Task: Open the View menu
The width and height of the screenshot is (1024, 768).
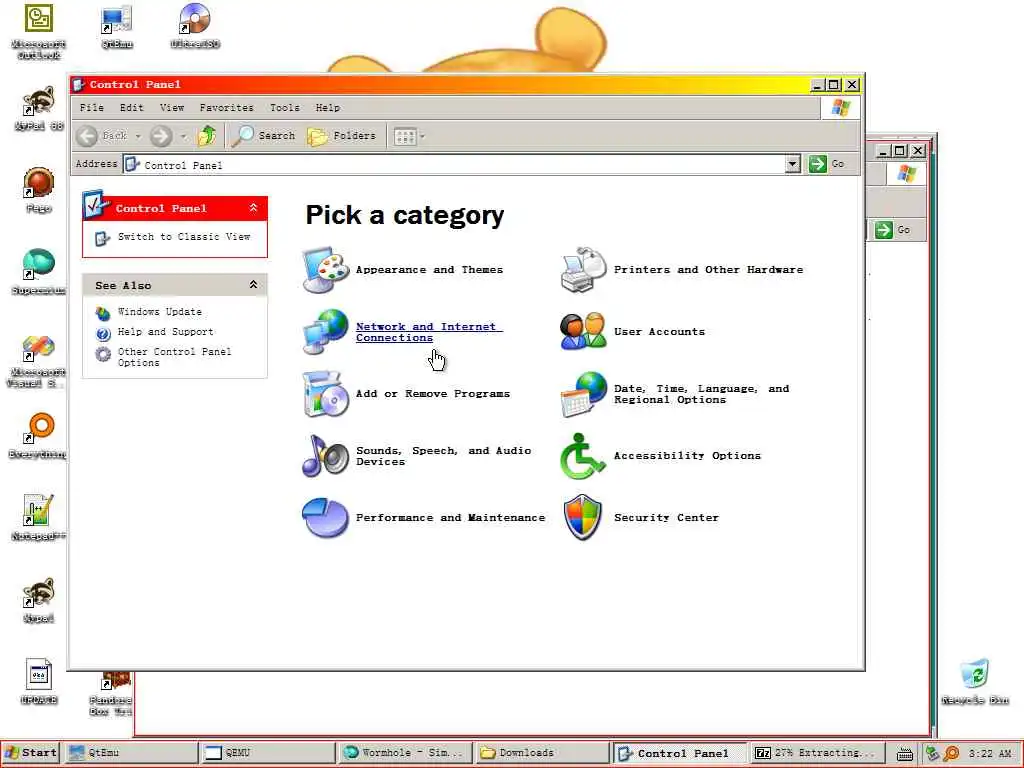Action: (x=172, y=108)
